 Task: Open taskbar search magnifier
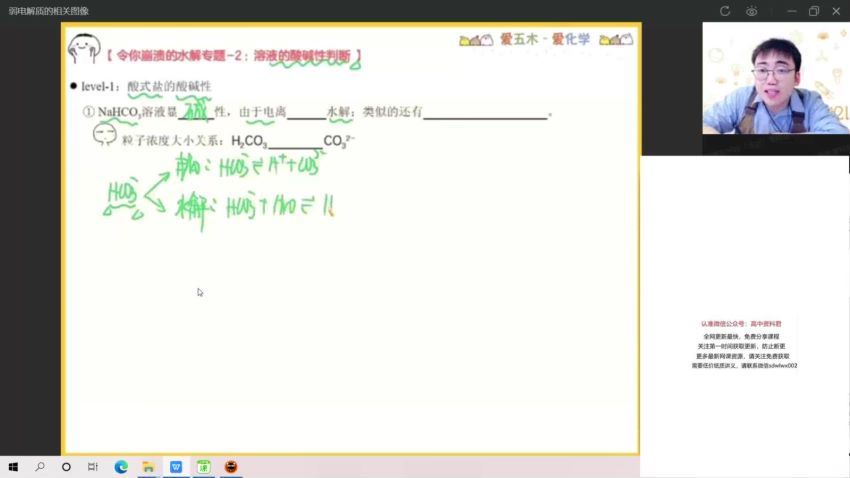pyautogui.click(x=40, y=467)
